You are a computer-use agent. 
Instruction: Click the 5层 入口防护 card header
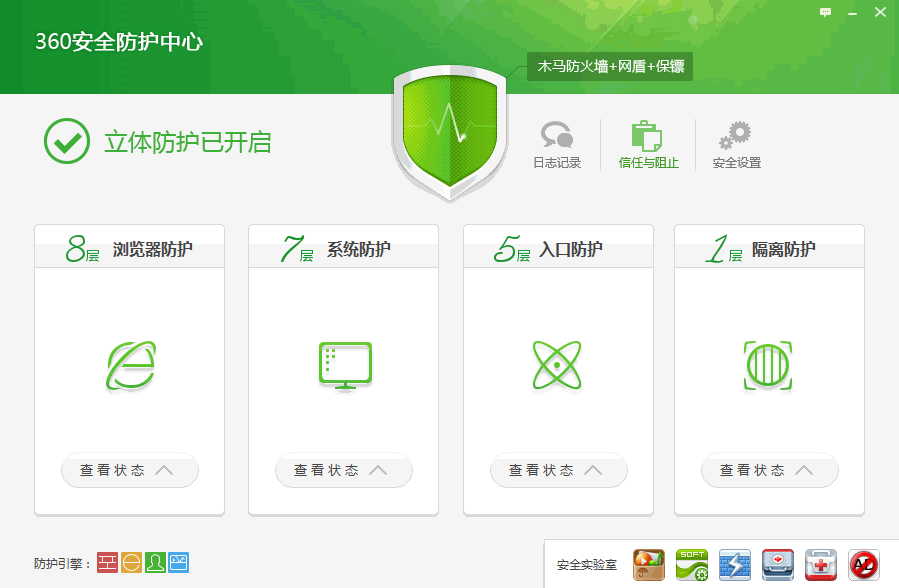pyautogui.click(x=558, y=247)
